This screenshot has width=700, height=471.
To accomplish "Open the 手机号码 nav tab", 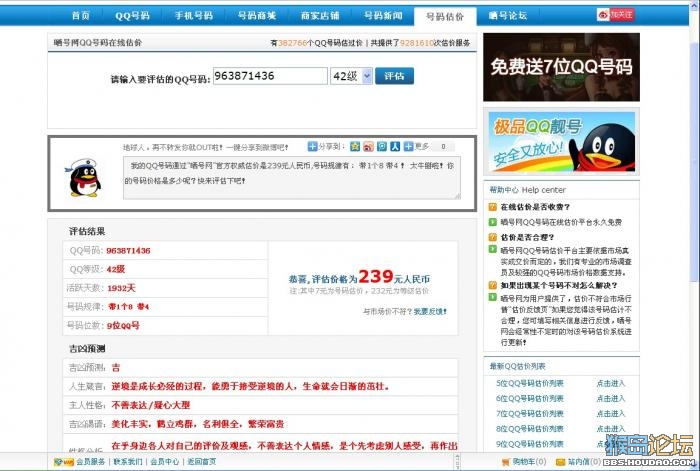I will pyautogui.click(x=194, y=16).
